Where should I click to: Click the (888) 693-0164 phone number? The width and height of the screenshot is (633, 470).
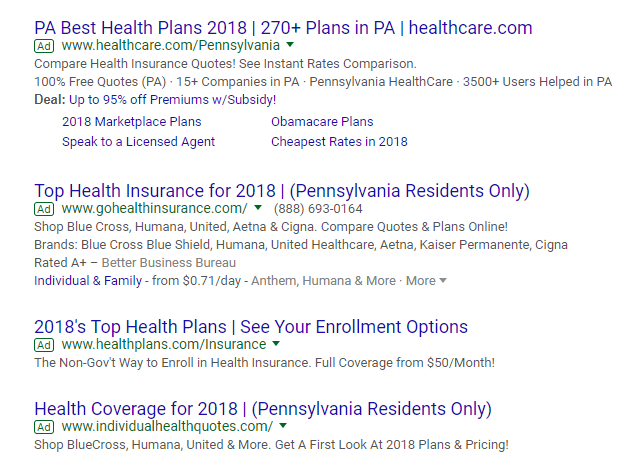pyautogui.click(x=320, y=209)
